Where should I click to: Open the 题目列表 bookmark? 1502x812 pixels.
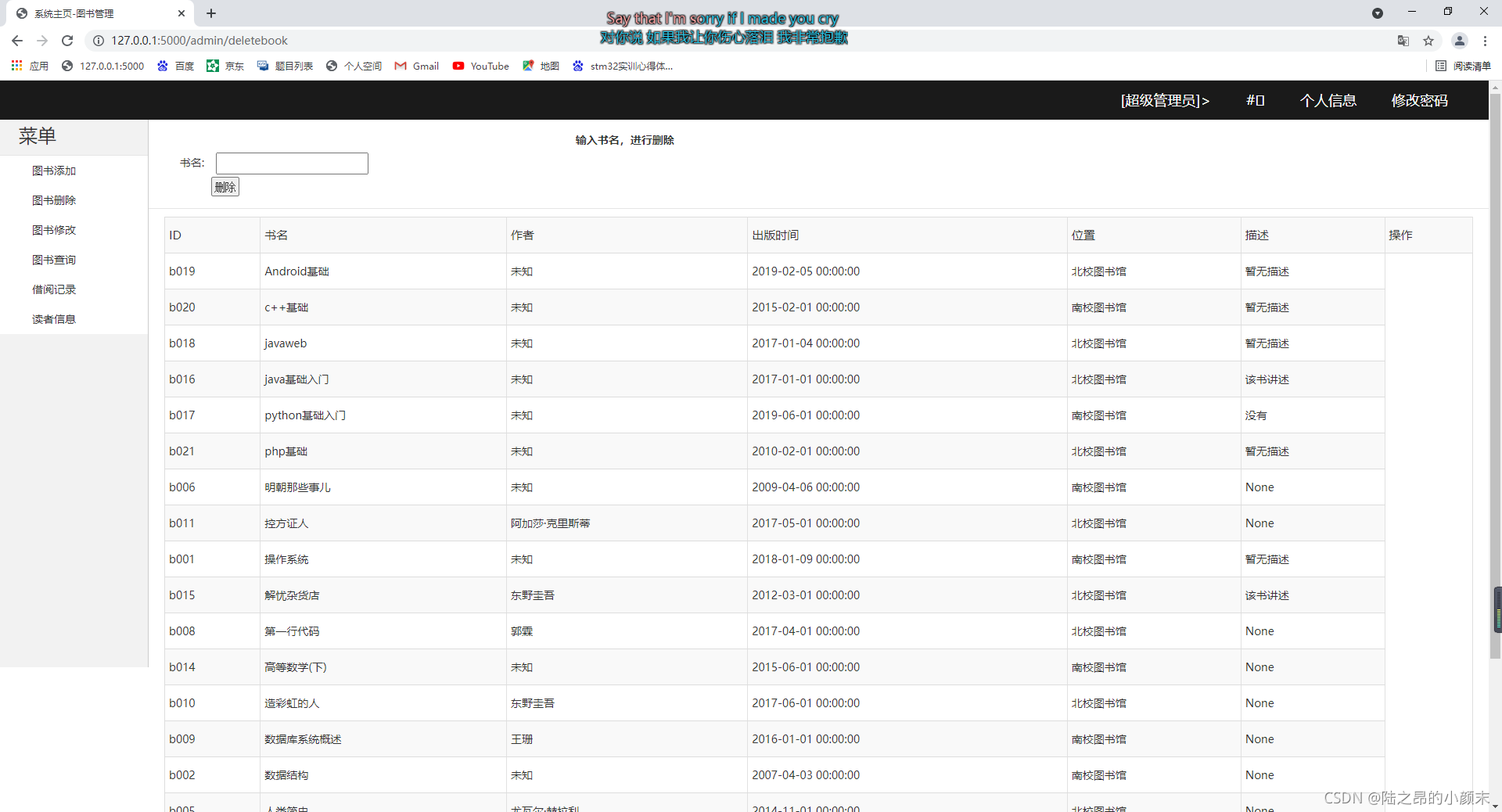(285, 66)
